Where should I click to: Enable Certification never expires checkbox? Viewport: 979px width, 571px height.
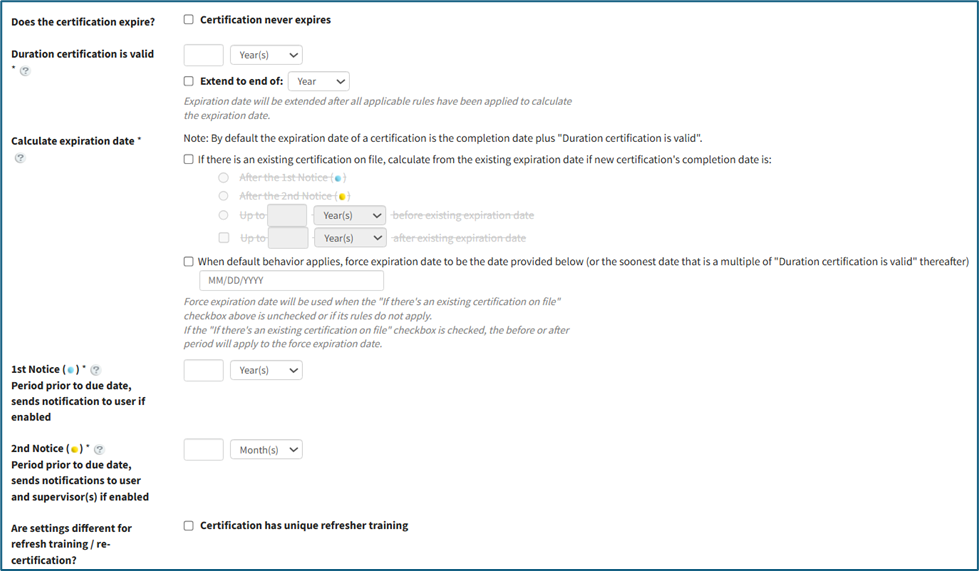[x=189, y=20]
